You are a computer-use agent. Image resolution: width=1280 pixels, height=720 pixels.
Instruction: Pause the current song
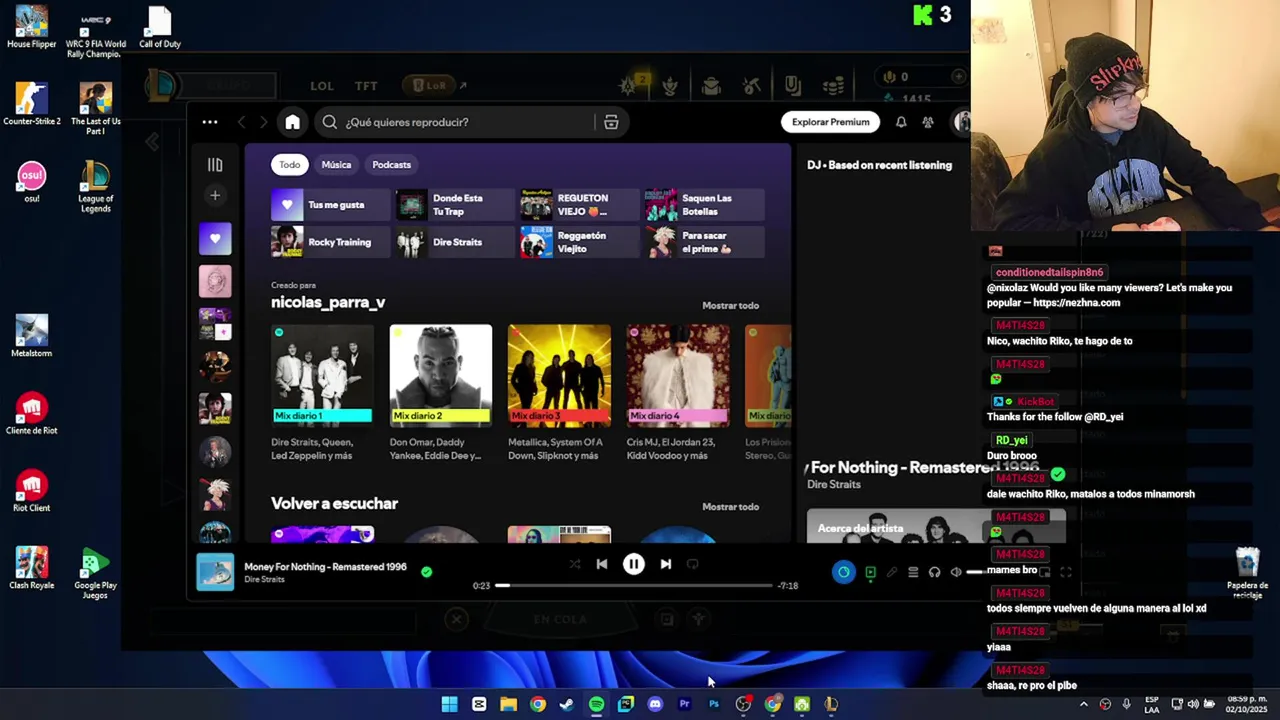(634, 564)
